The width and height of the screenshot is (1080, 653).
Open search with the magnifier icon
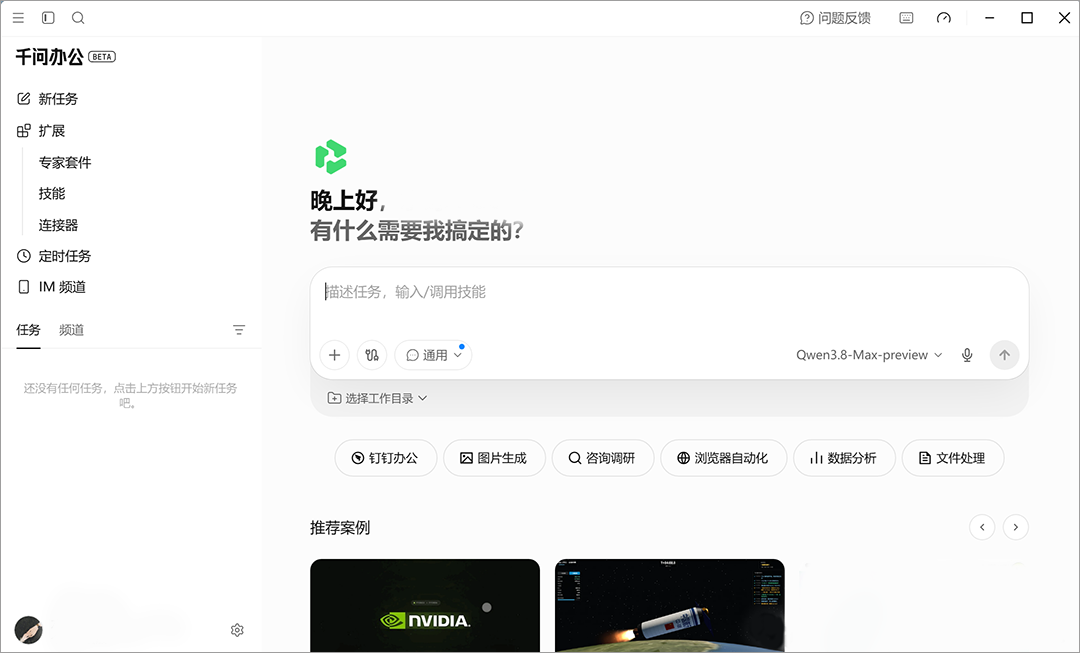point(79,18)
